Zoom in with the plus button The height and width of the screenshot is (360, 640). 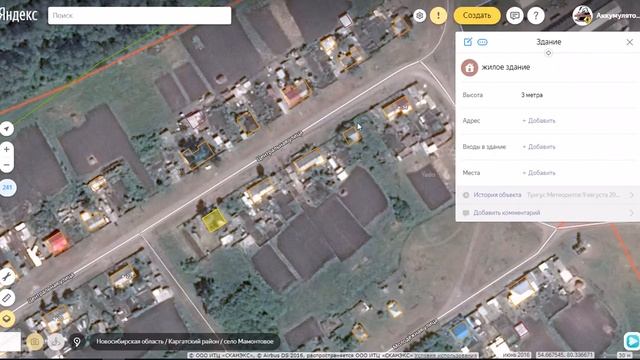click(x=7, y=149)
